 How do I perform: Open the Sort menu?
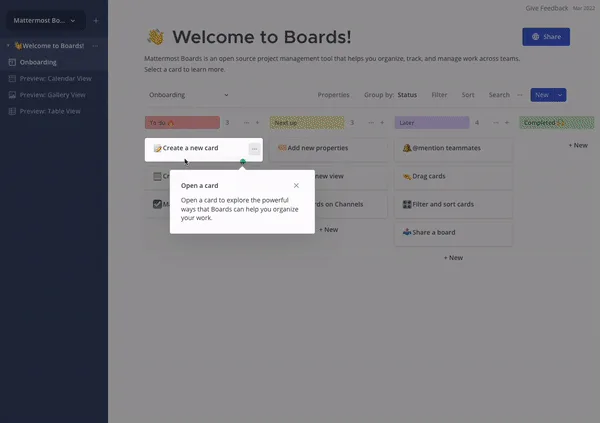point(468,95)
